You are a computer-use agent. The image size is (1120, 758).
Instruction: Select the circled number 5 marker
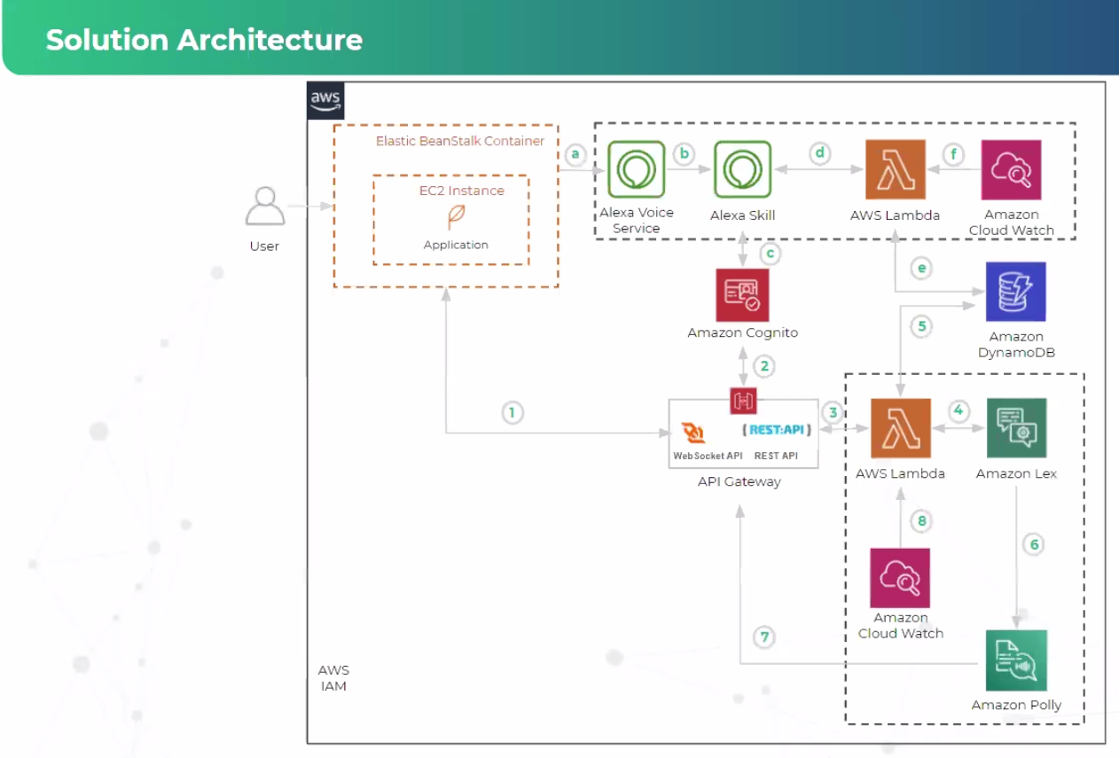point(921,325)
